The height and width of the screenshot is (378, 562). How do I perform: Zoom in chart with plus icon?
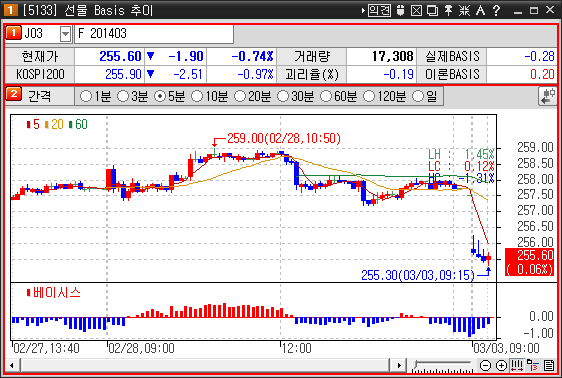coord(501,365)
